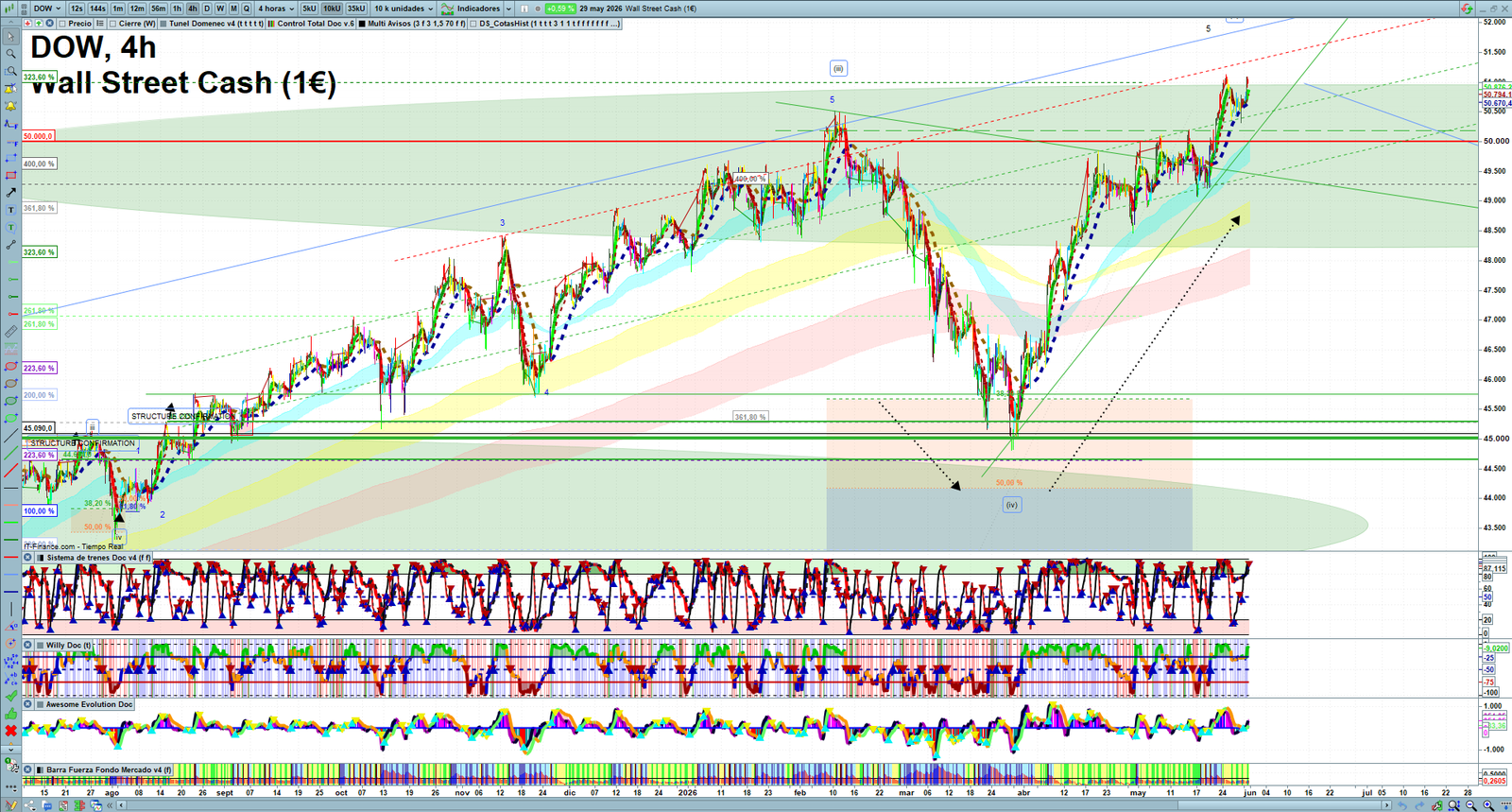Click Tunel Domenec grey color square

[x=163, y=24]
